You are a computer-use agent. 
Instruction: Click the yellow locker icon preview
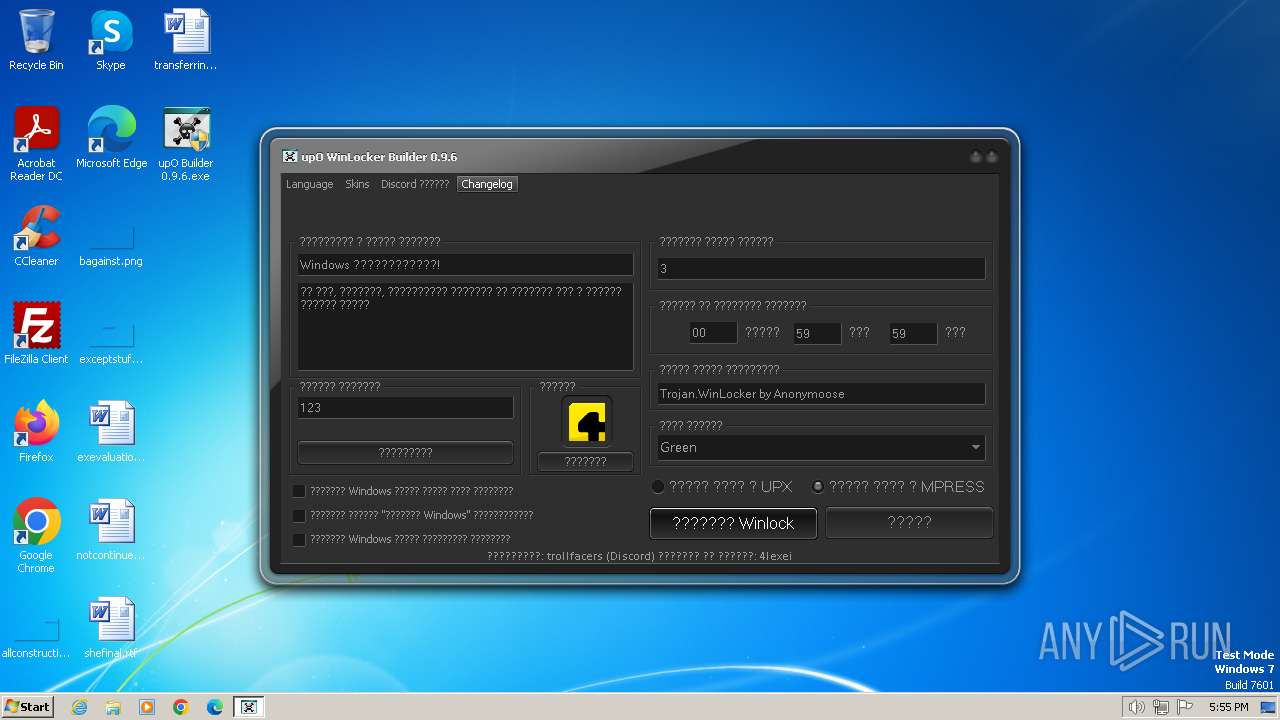[586, 421]
